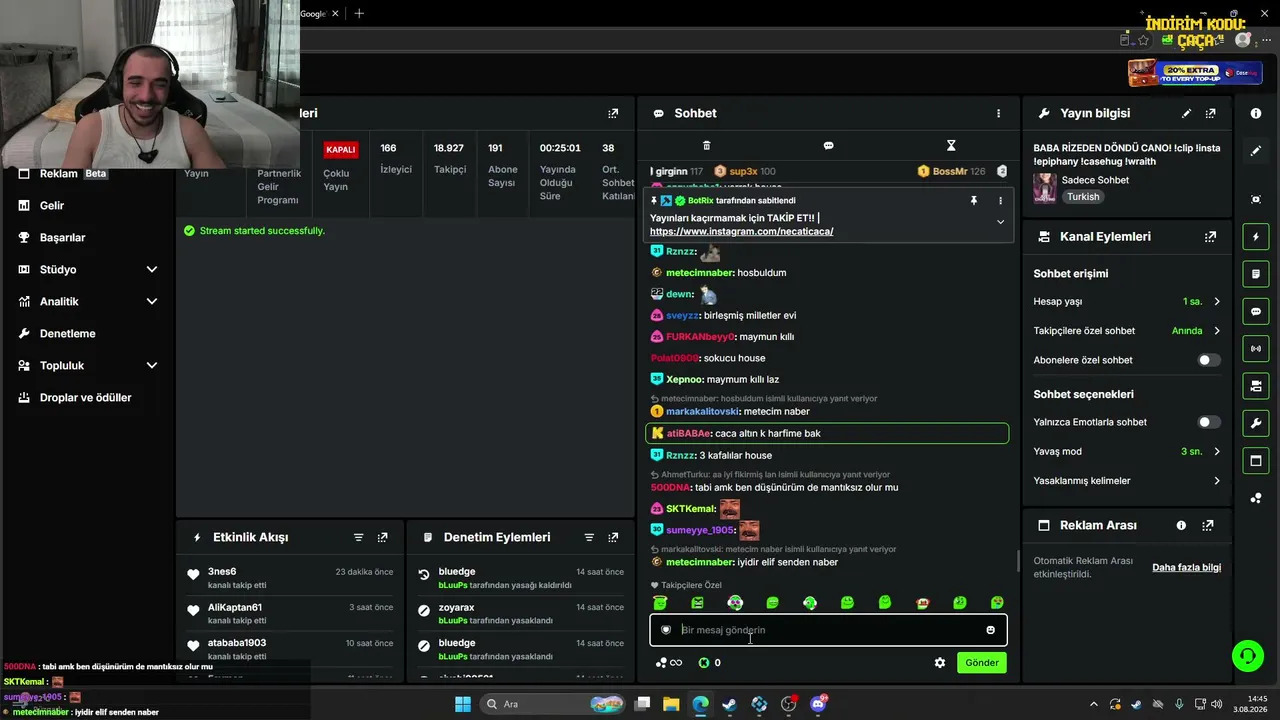Pop out the Etkinlik Akışı panel

tap(382, 537)
